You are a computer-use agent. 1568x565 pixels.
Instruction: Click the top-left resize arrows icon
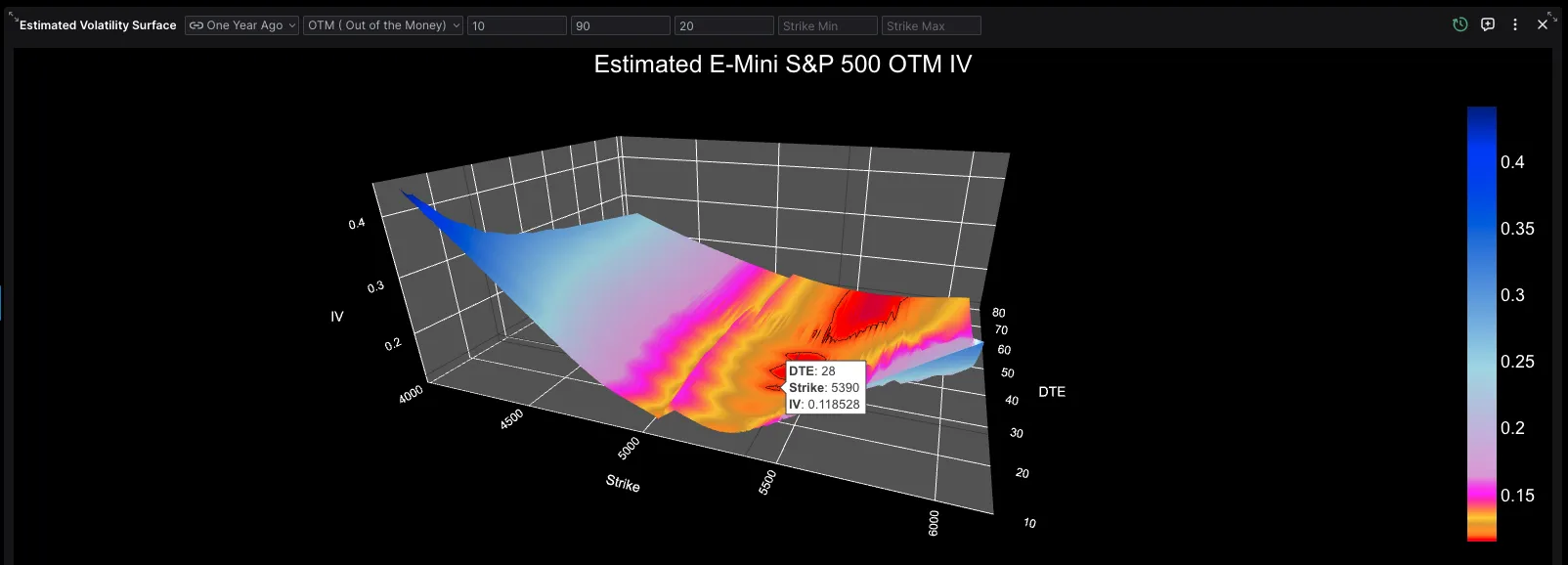point(13,15)
